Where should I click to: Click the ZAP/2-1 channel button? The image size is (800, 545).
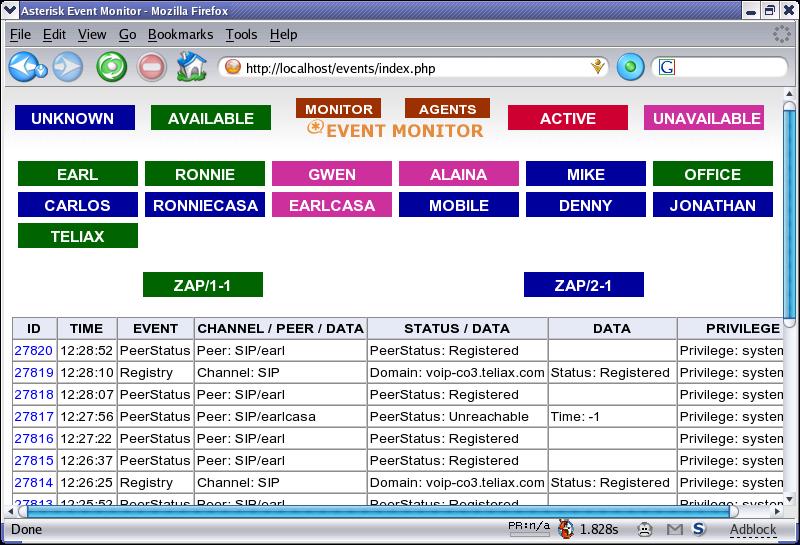[x=583, y=286]
